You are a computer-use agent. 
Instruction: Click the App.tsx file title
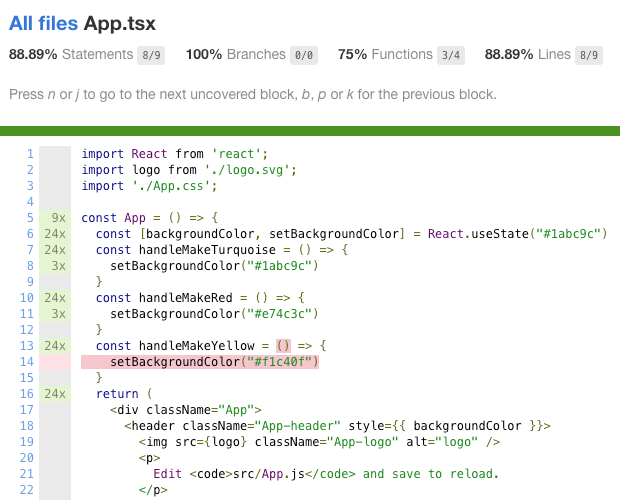pos(120,23)
